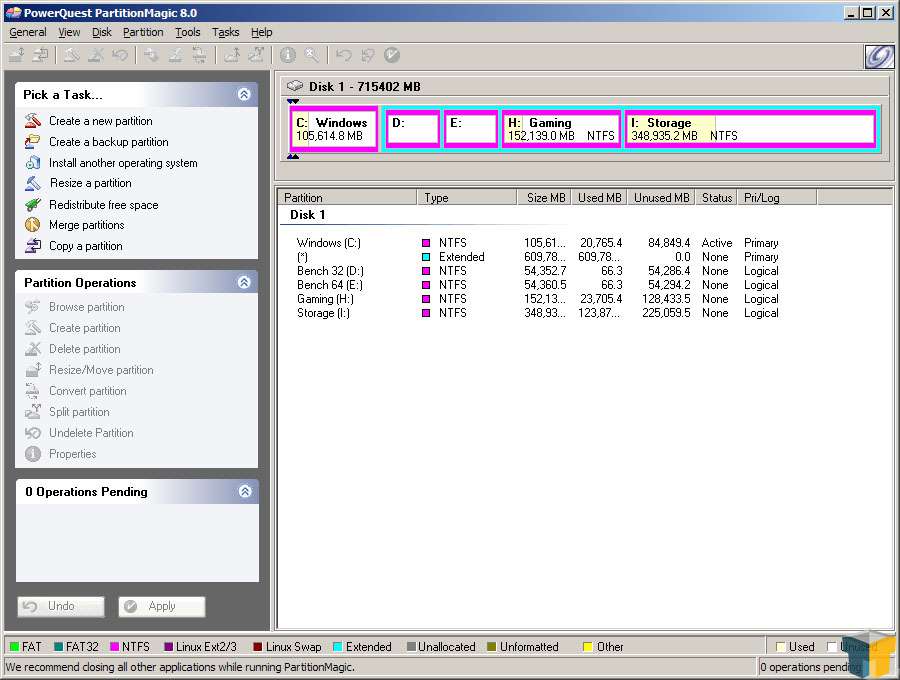Select I: Storage block in disk map
Image resolution: width=900 pixels, height=680 pixels.
[751, 129]
